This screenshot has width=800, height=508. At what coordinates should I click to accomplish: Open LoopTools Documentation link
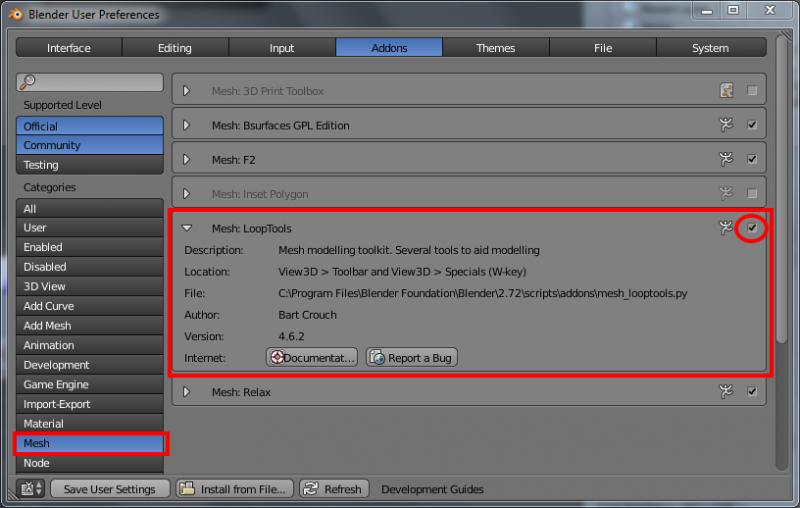pos(312,358)
